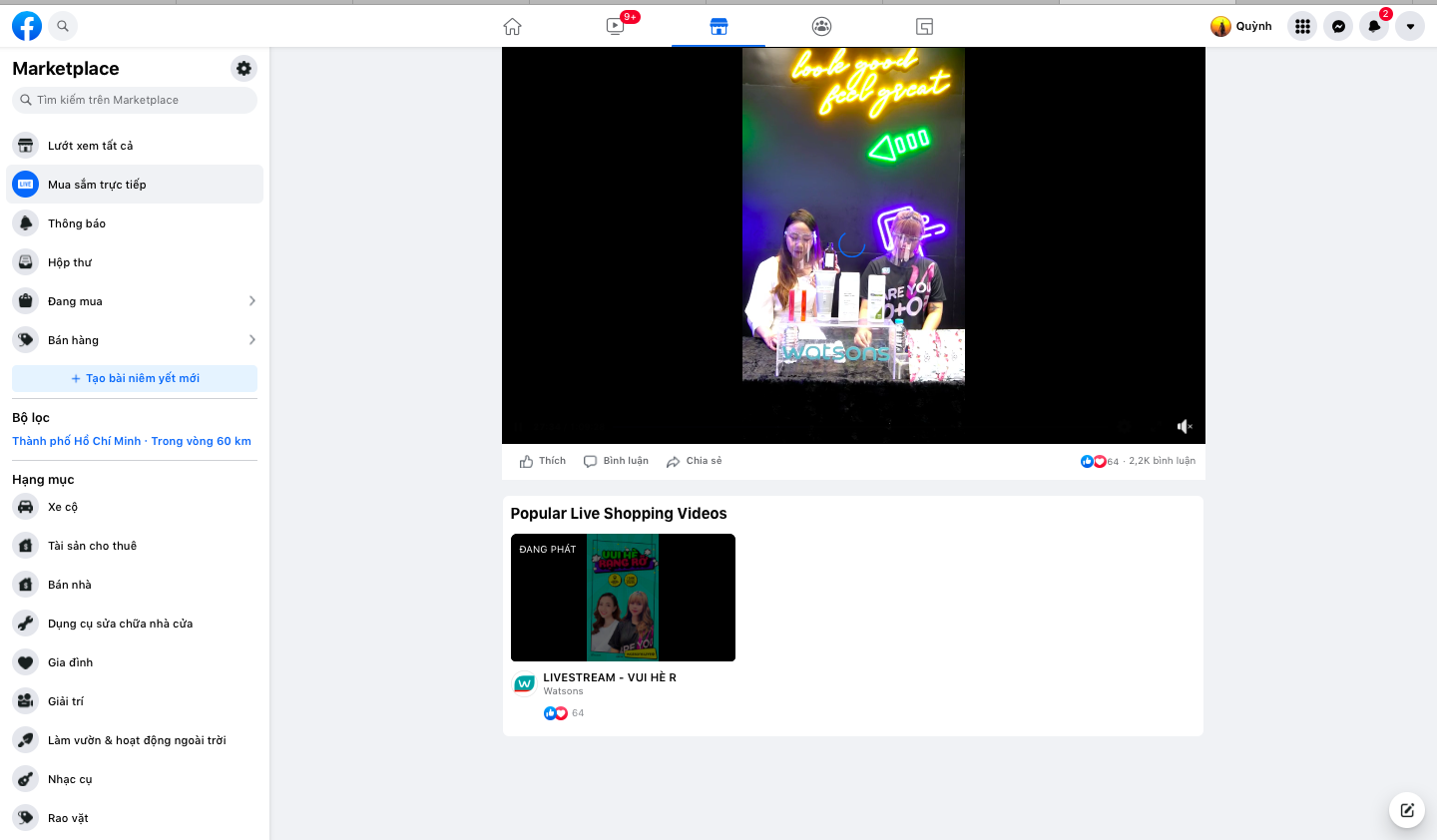Open Quỳnh's profile
Screen dimensions: 1437x840
click(1241, 26)
